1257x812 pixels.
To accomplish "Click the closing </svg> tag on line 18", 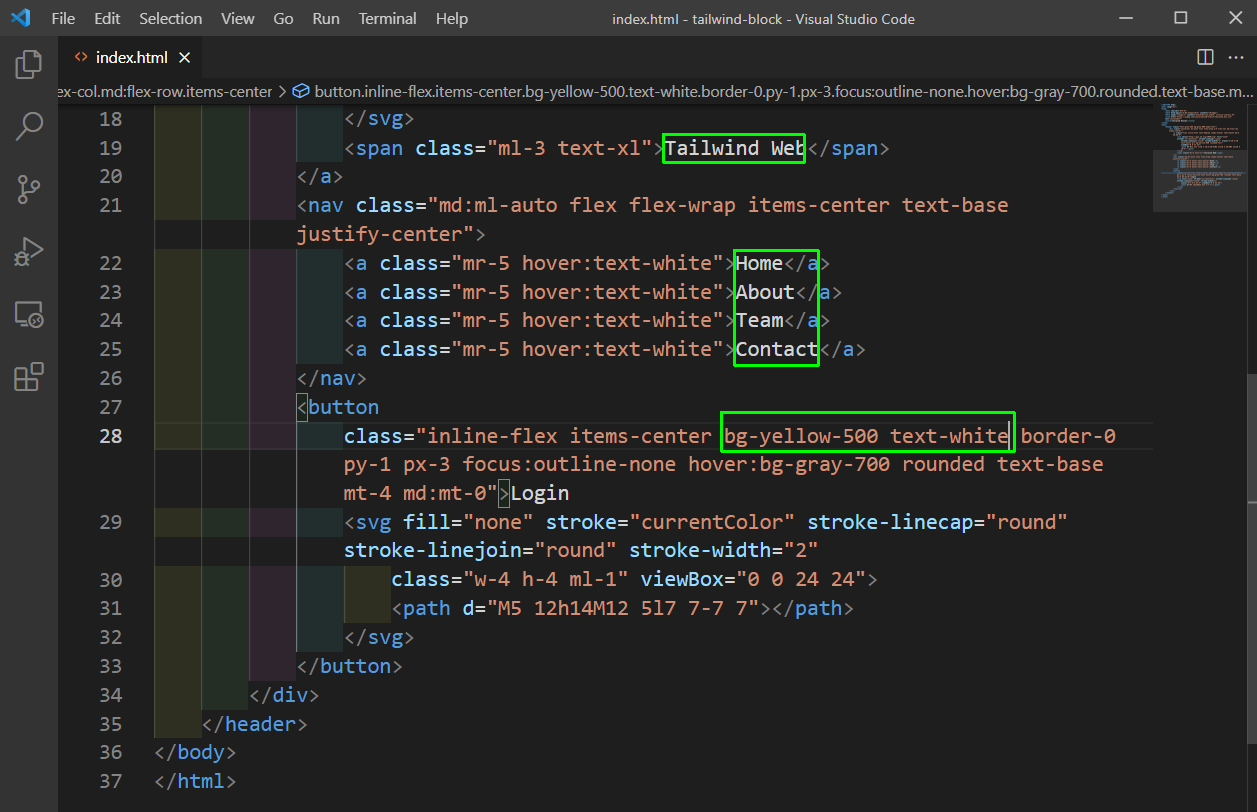I will (x=379, y=120).
